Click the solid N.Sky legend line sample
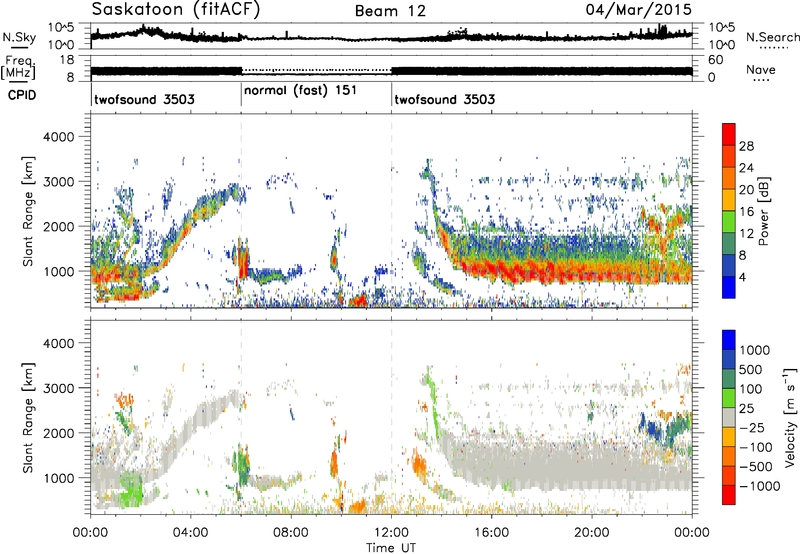This screenshot has width=800, height=554. (19, 48)
